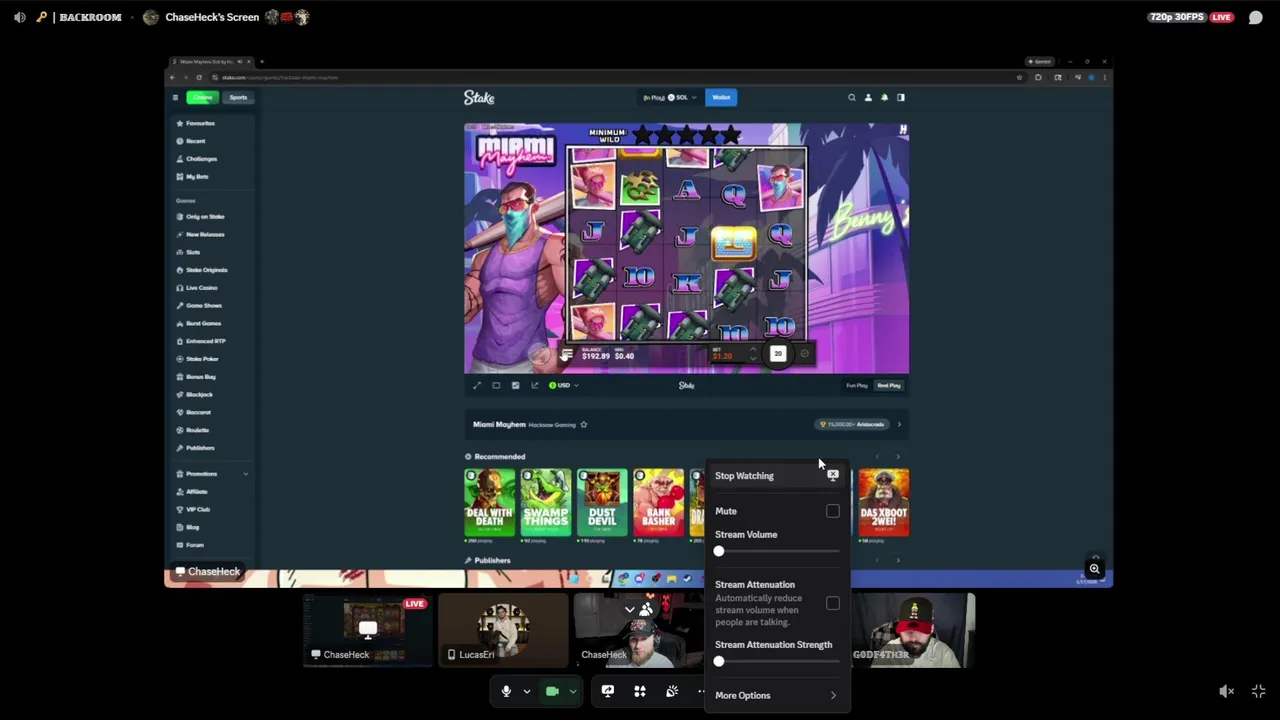Reload the page in the browser

[x=199, y=77]
